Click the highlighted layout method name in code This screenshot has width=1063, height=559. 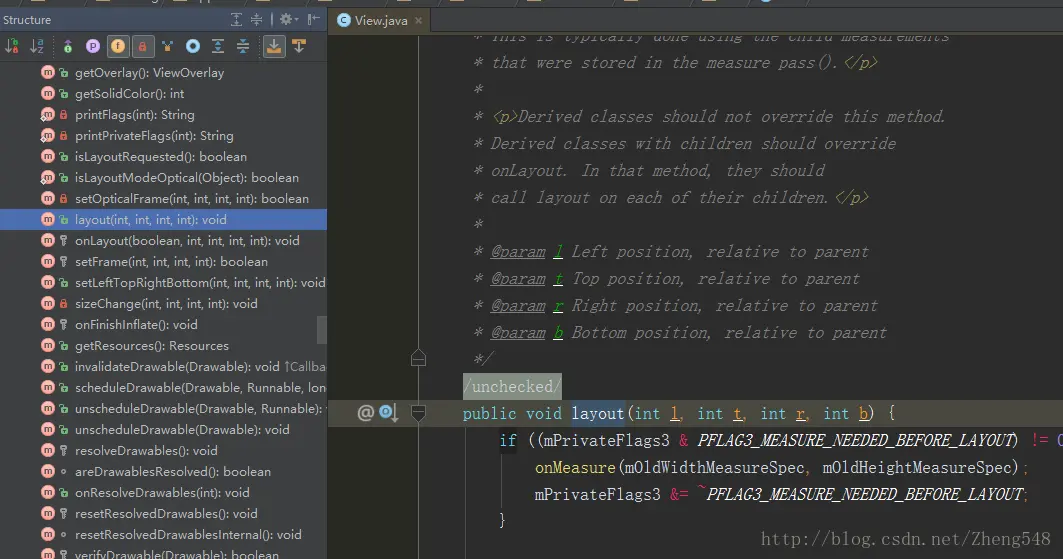598,413
